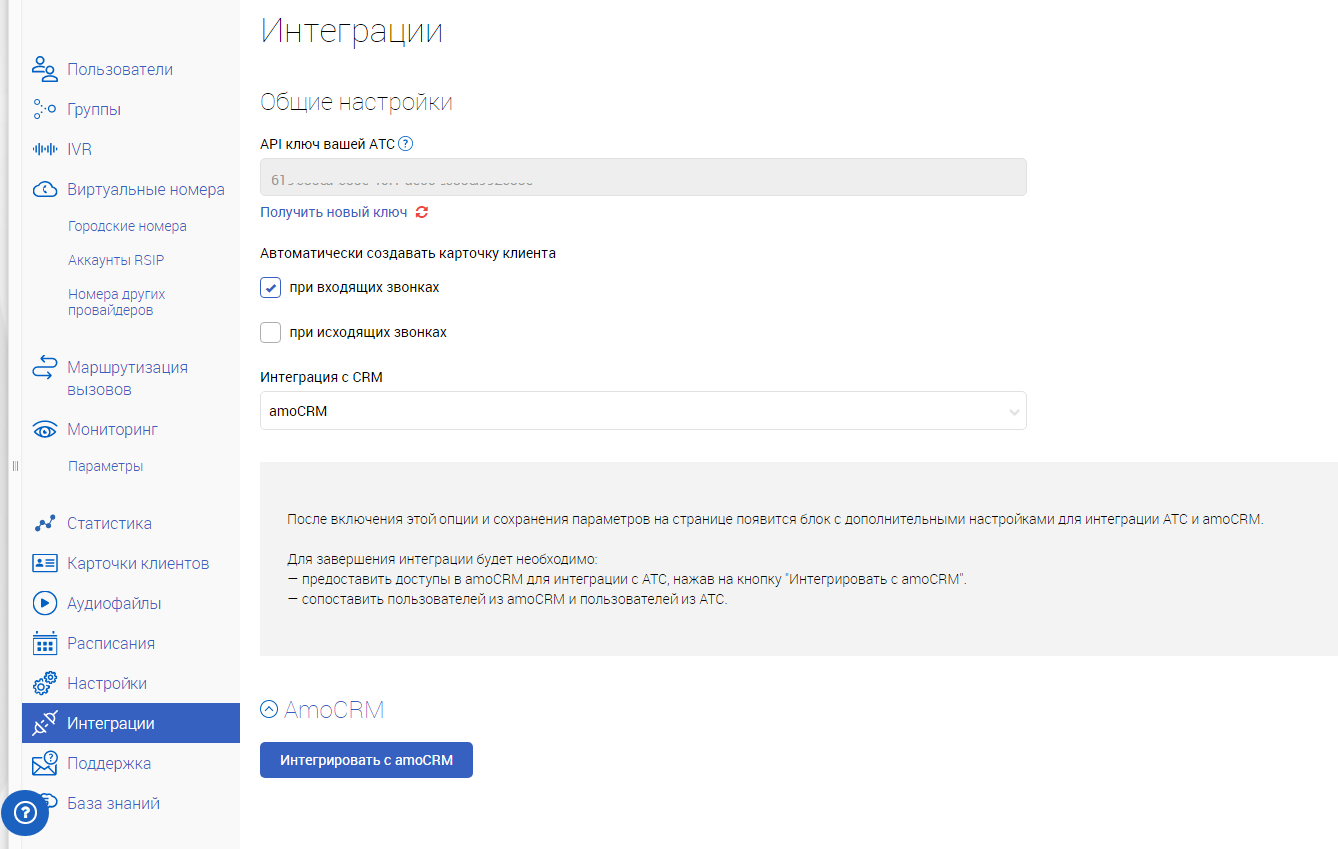Click the Integrate with amoCRM button

click(366, 760)
